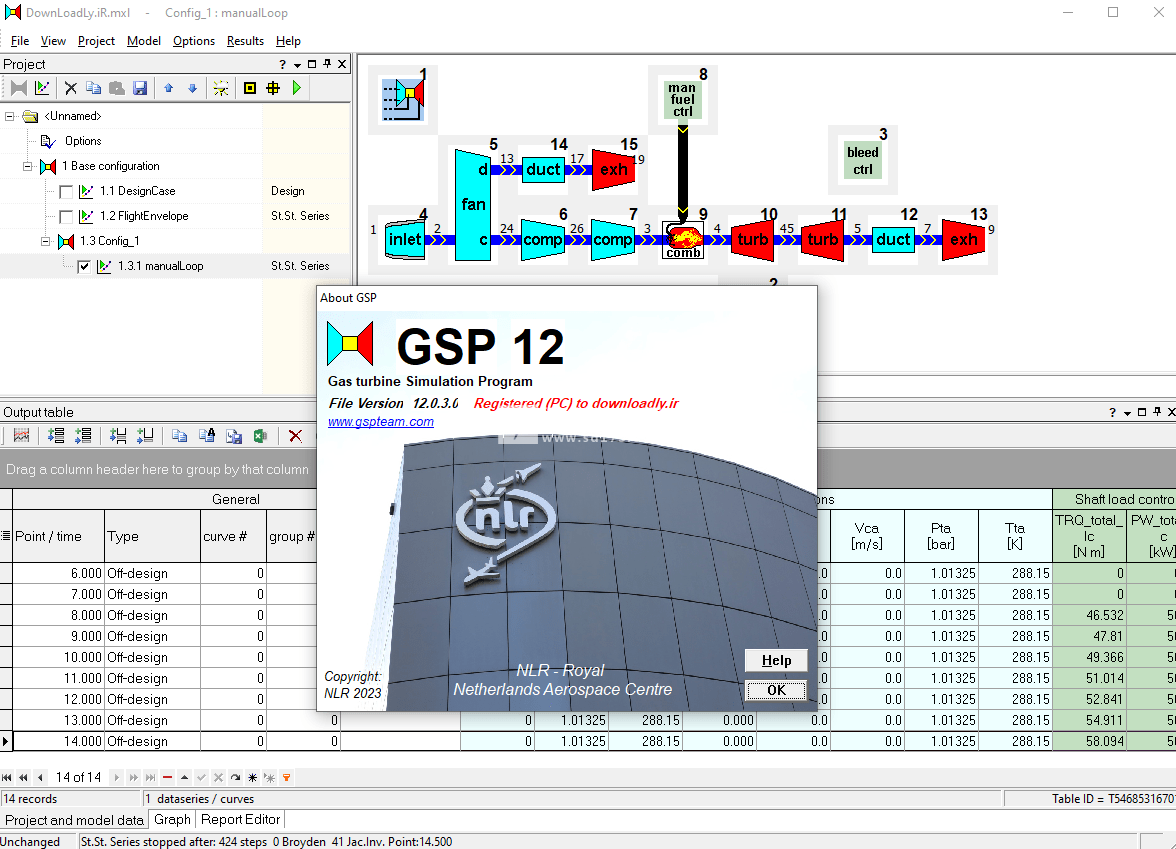The width and height of the screenshot is (1176, 849).
Task: Open Project panel help question mark
Action: 282,64
